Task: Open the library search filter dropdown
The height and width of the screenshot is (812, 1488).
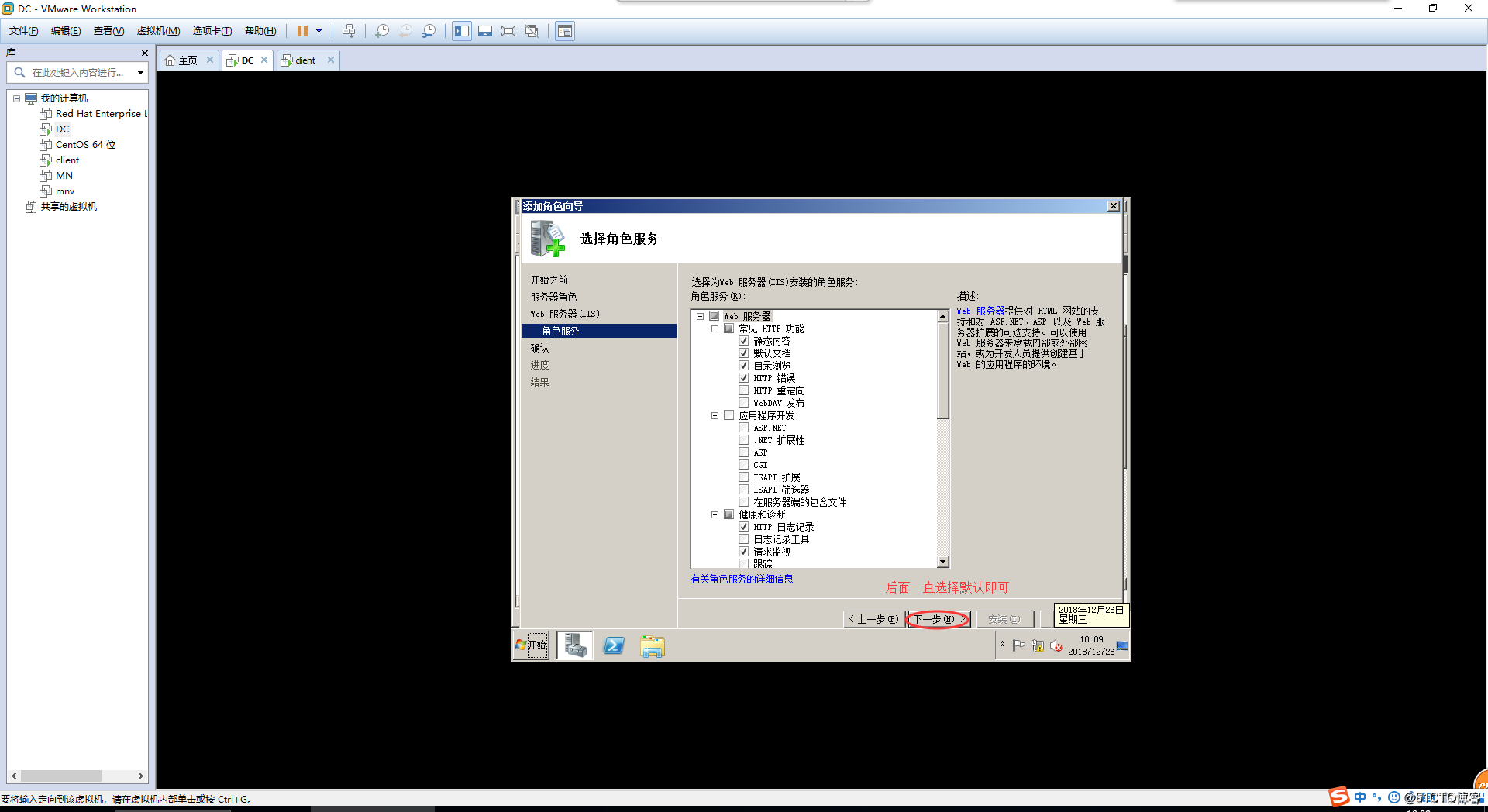Action: tap(140, 73)
